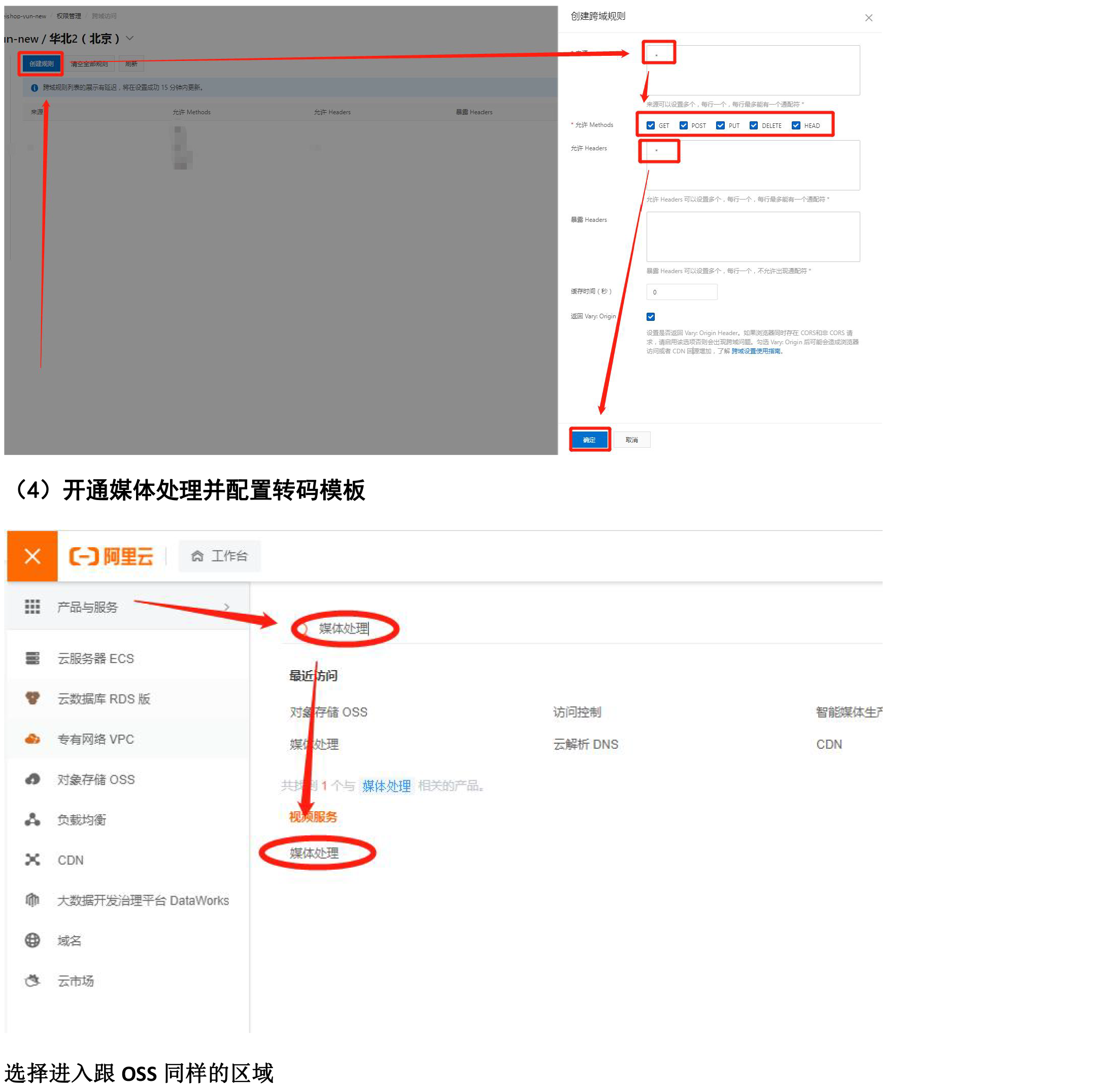Open recent CDN link
This screenshot has height=1092, width=1111.
[828, 744]
